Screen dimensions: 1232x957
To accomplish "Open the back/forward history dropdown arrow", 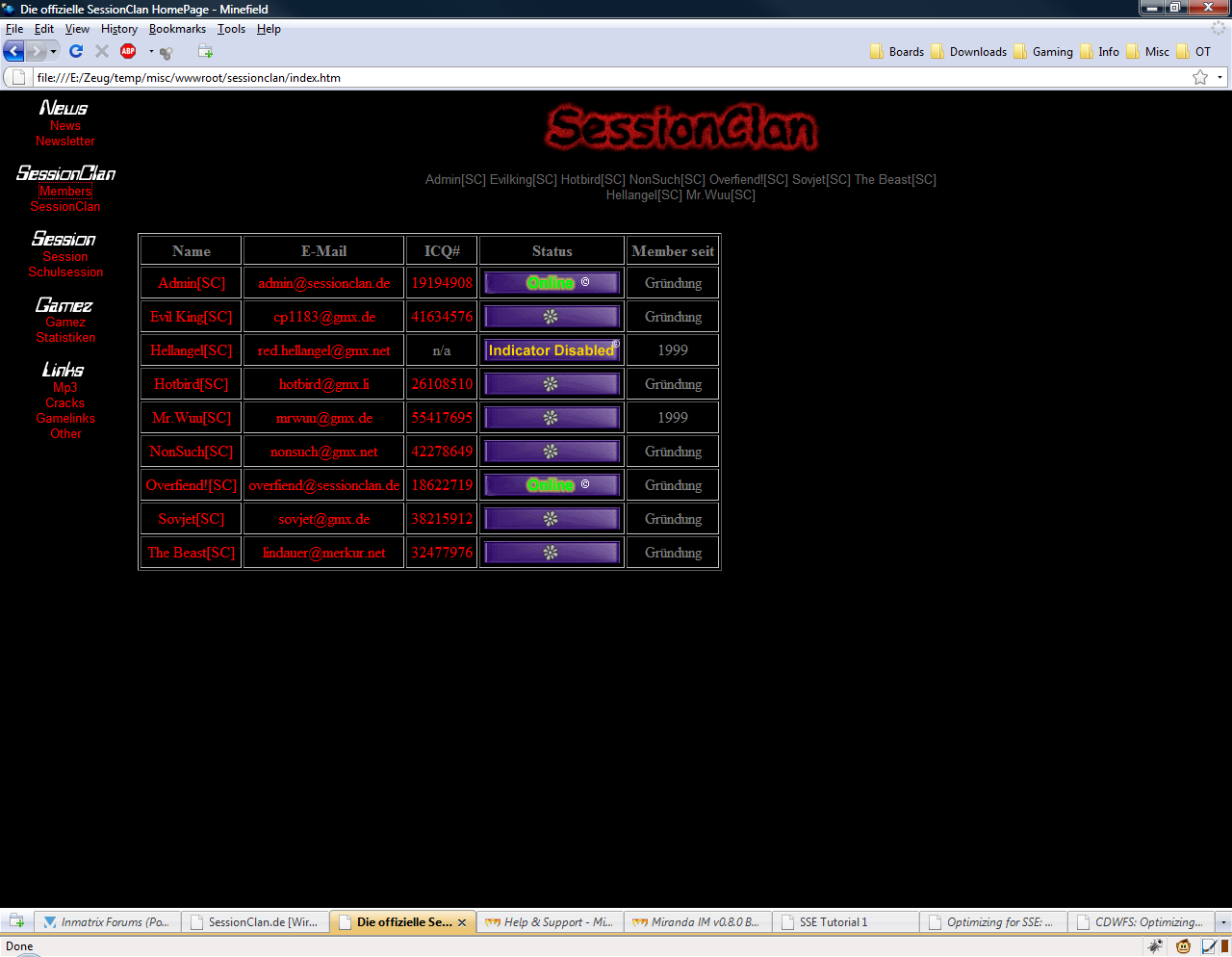I will [54, 51].
